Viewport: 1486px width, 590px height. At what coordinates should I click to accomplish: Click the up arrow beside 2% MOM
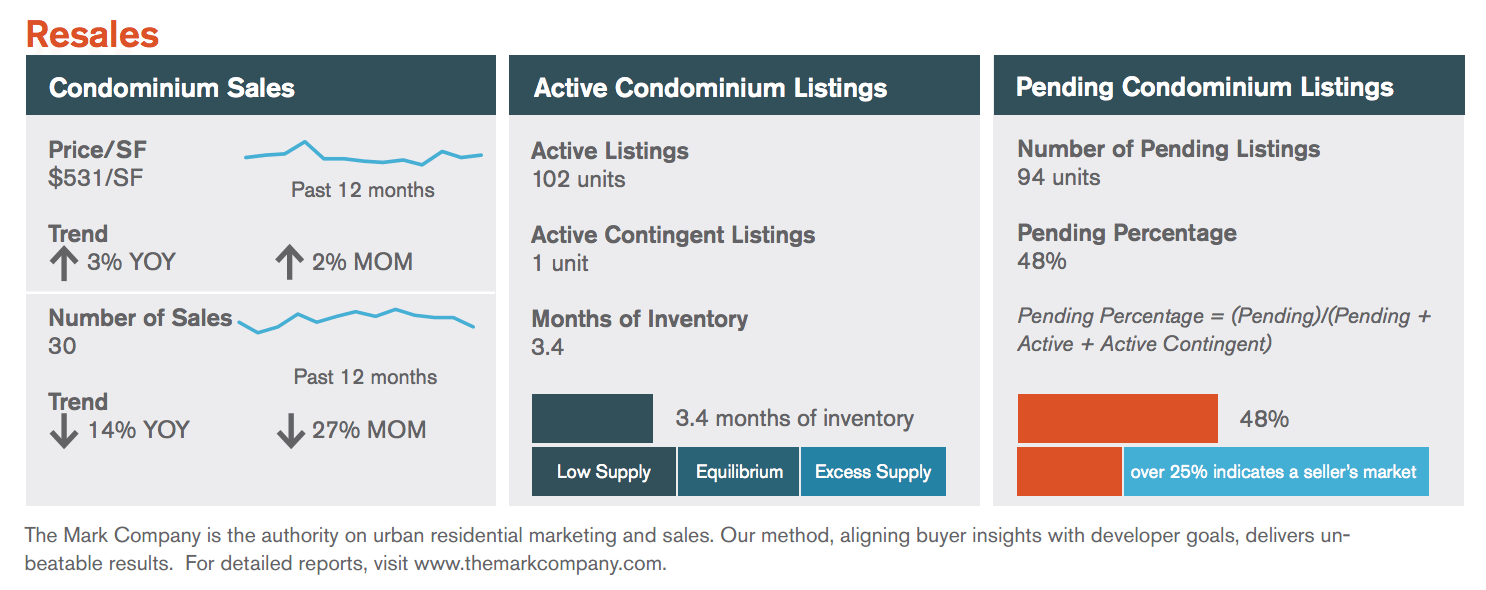[288, 263]
